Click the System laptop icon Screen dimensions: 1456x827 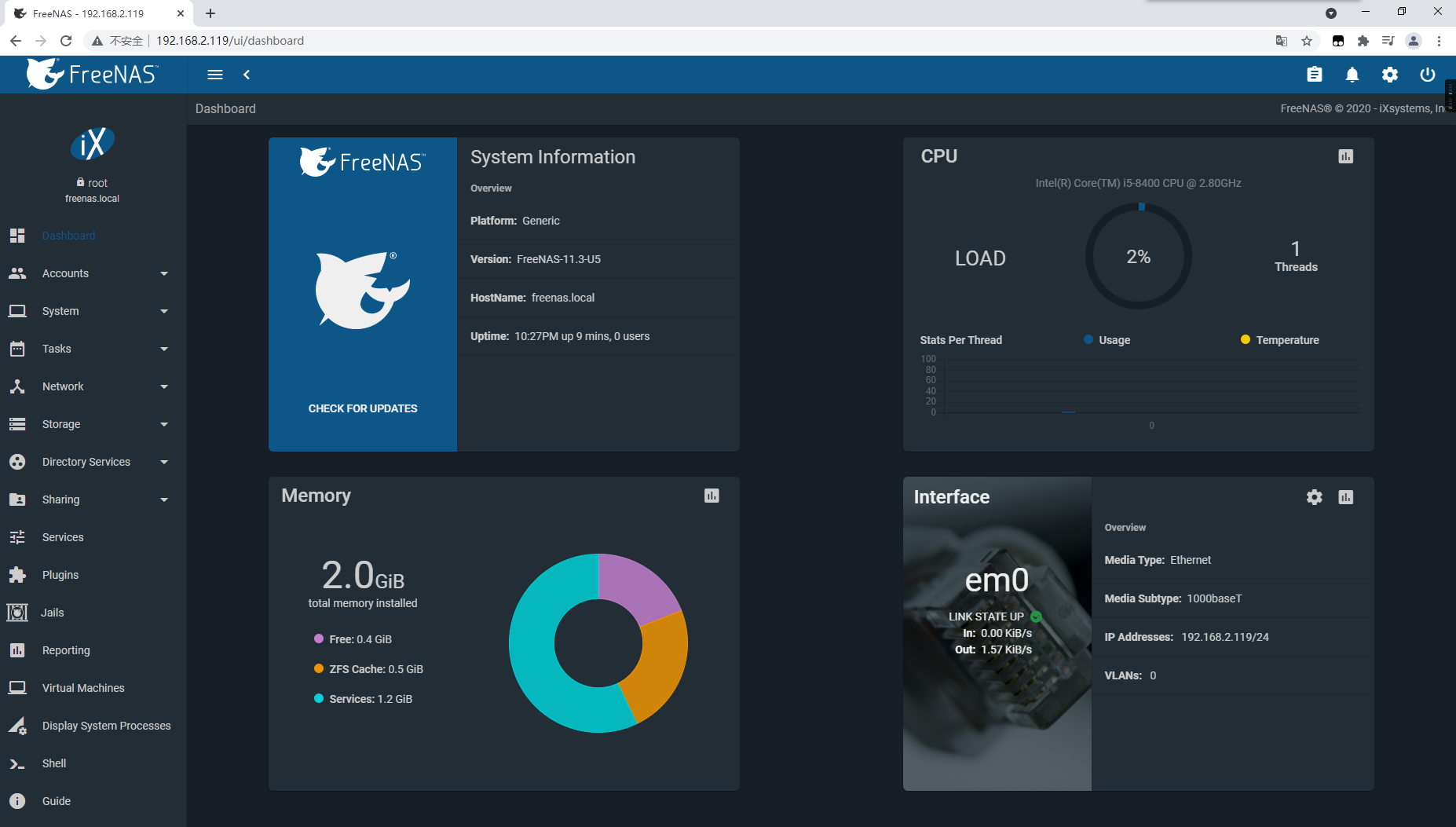click(17, 311)
